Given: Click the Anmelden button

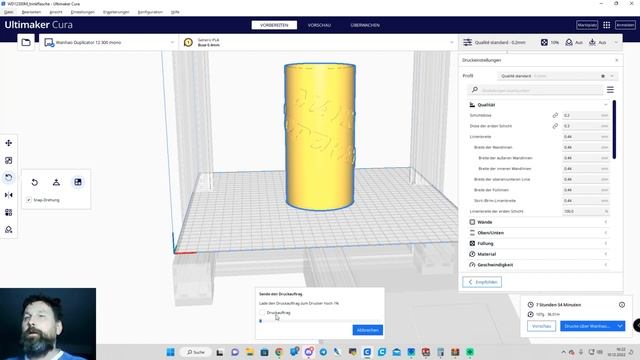Looking at the screenshot, I should (625, 25).
